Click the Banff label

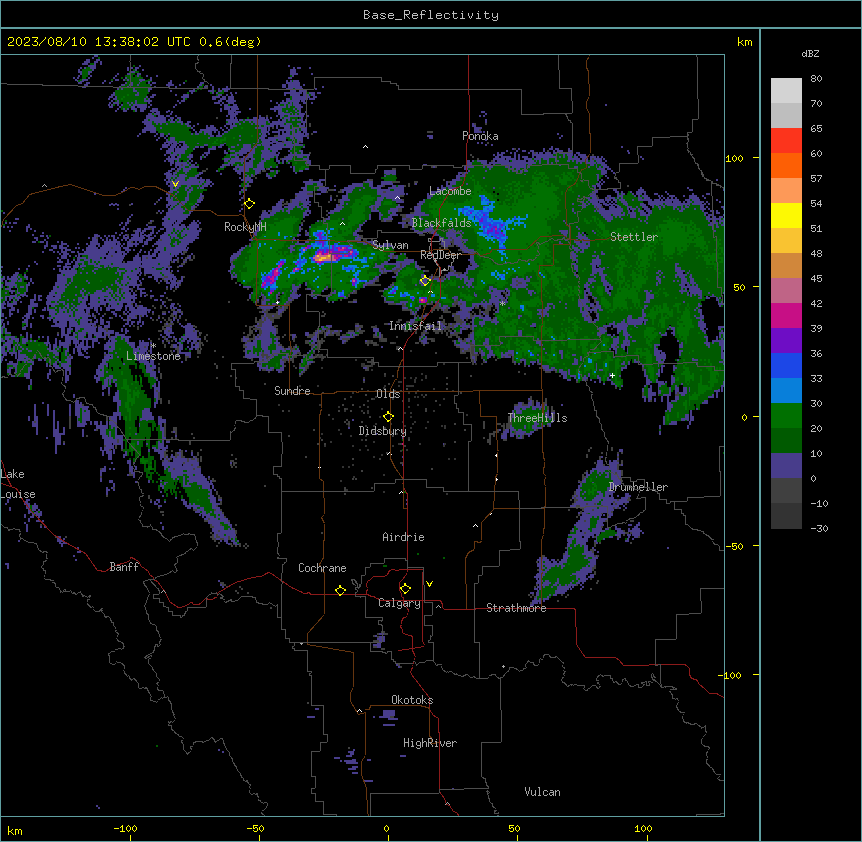click(x=124, y=567)
